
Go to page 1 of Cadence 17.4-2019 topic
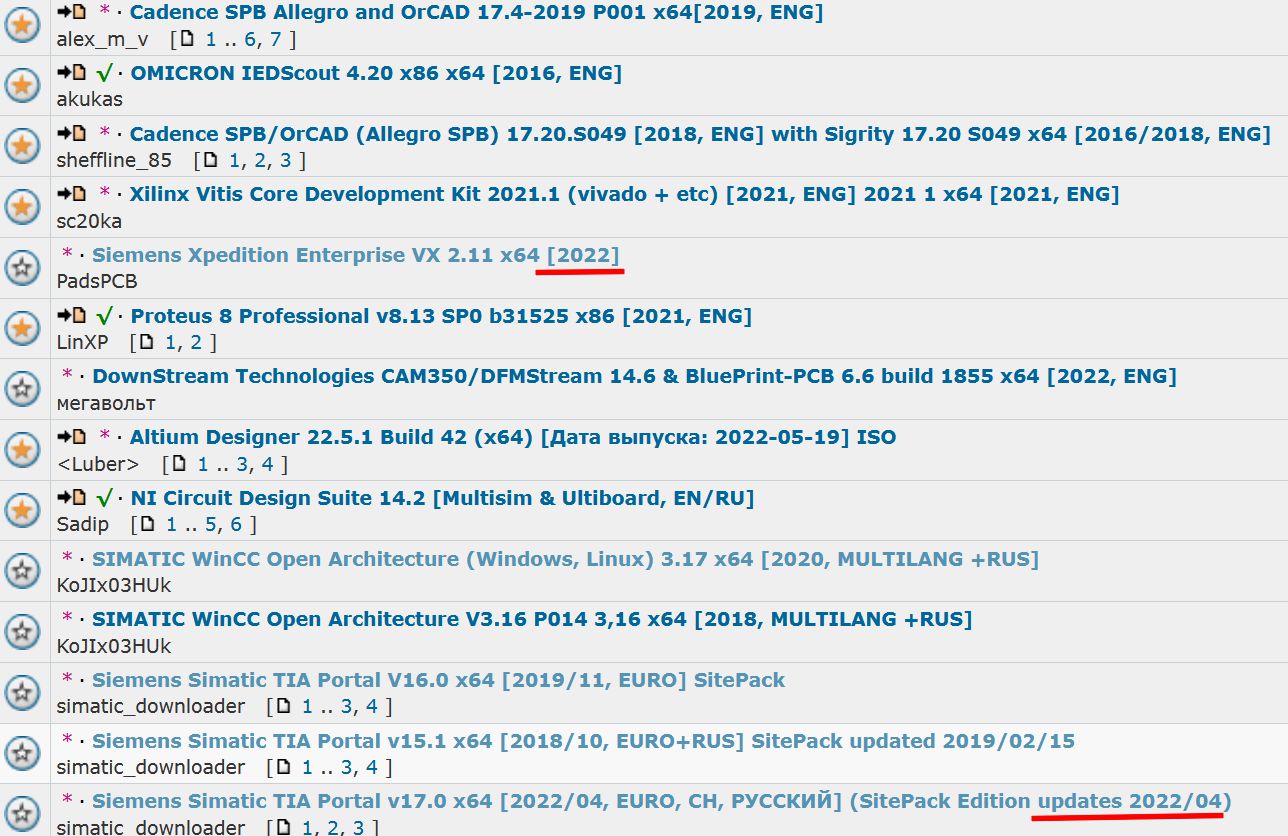point(211,40)
